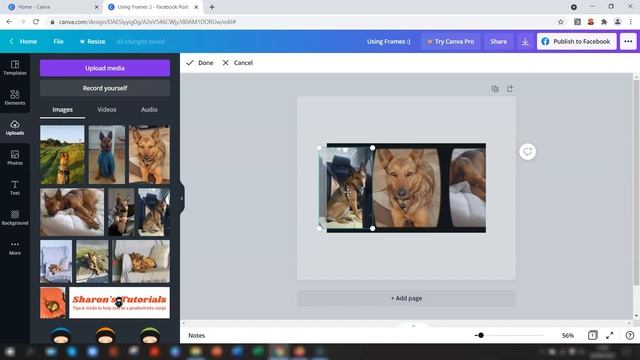
Task: Open the Resize menu
Action: 92,42
